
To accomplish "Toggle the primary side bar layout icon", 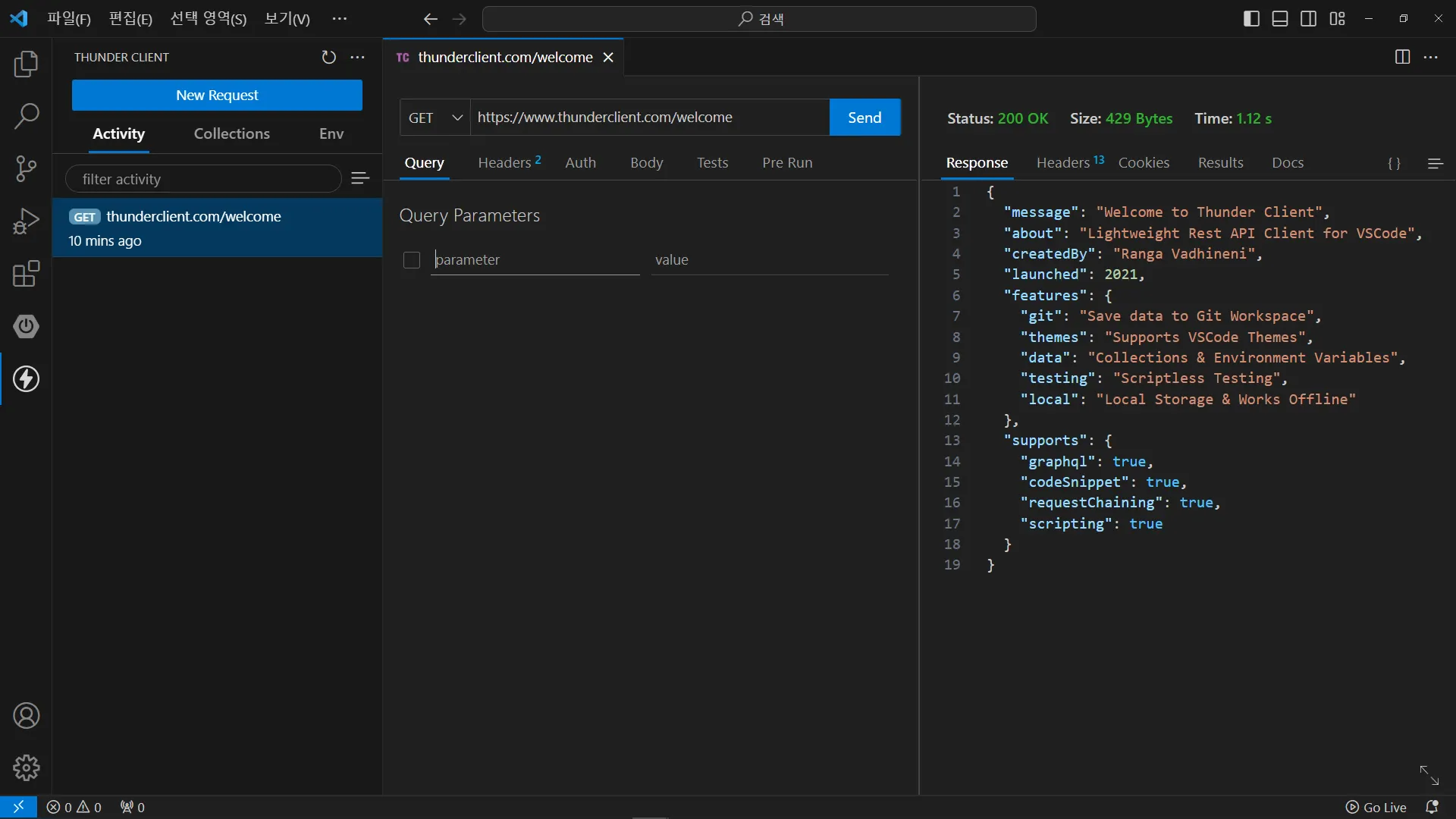I will (1251, 19).
